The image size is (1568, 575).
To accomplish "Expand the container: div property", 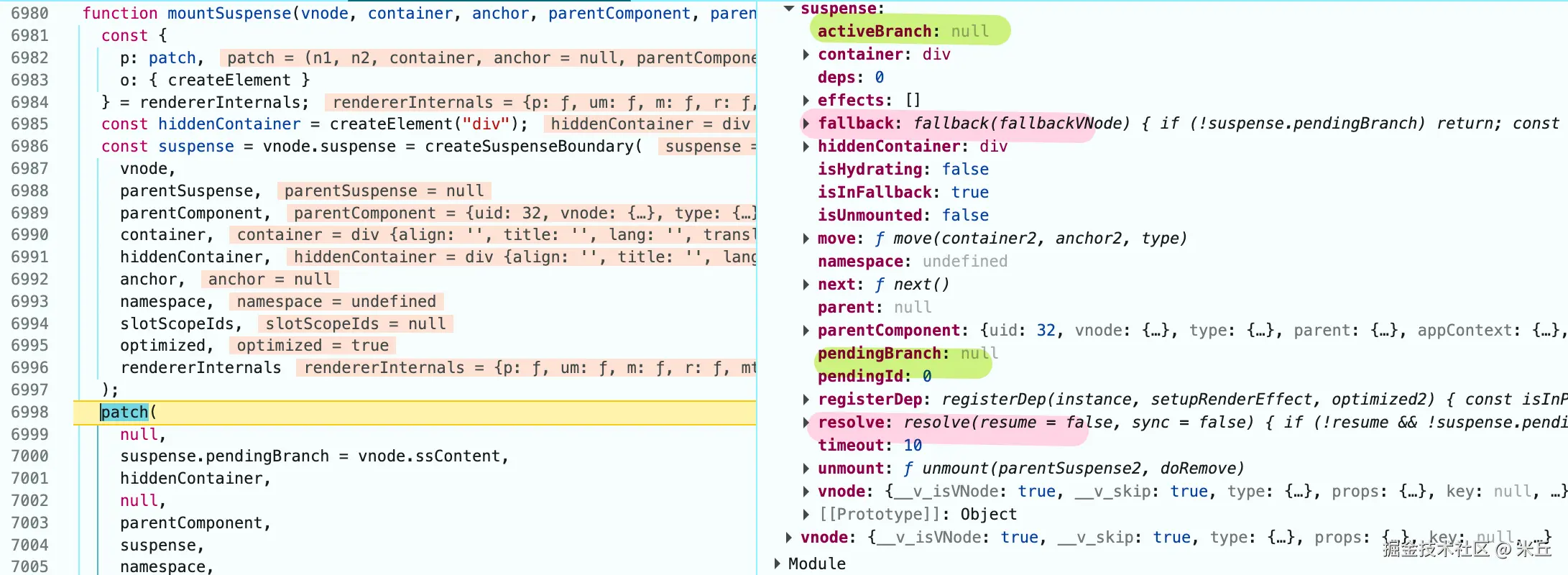I will tap(806, 55).
